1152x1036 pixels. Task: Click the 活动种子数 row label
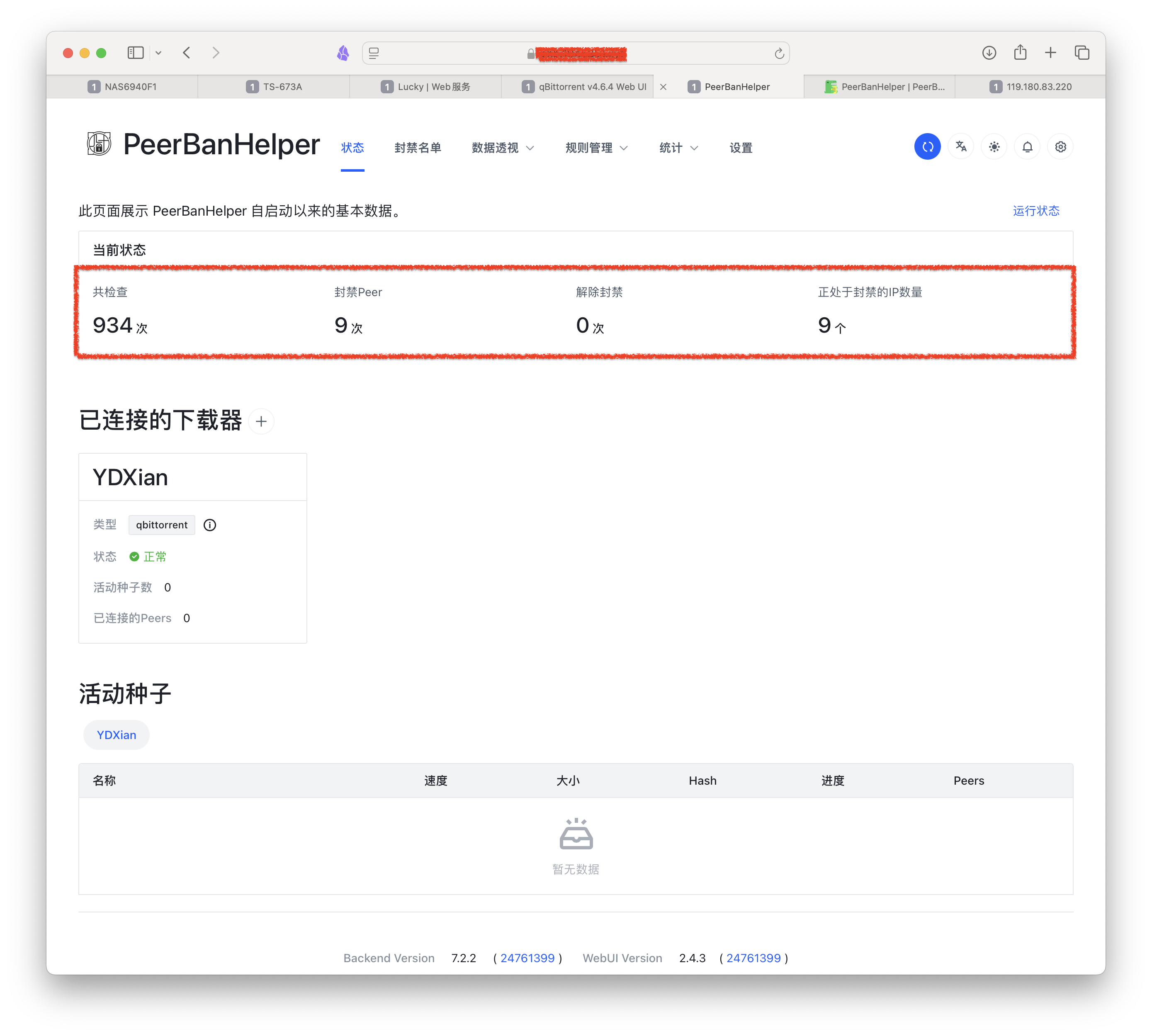coord(122,587)
